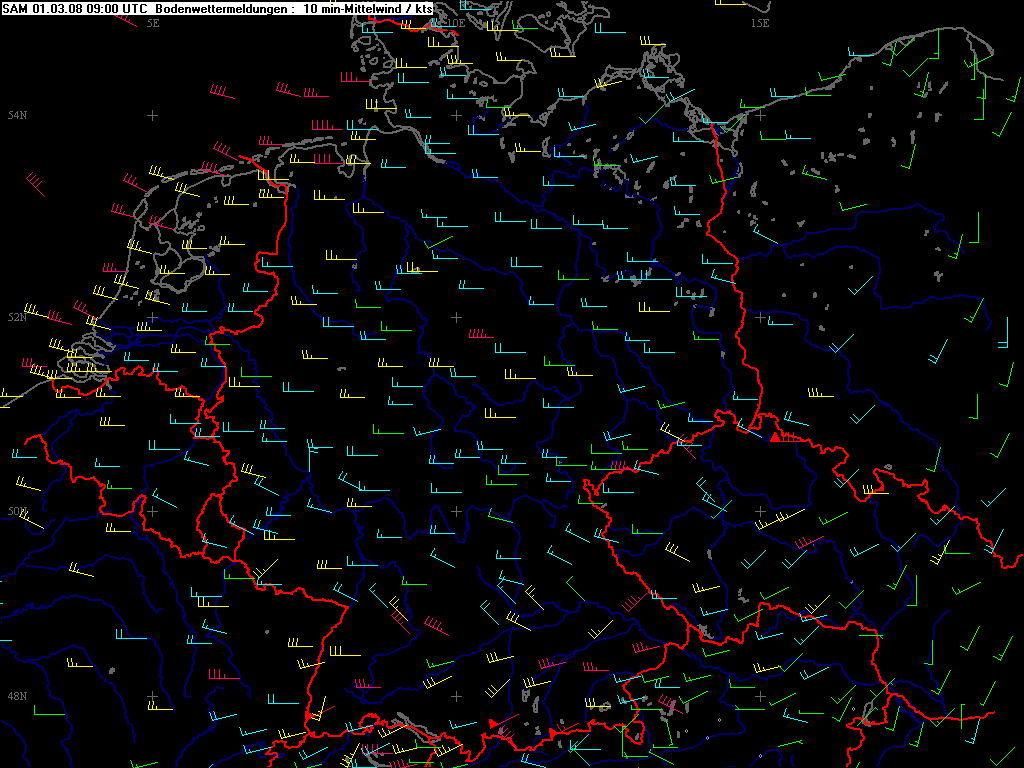1024x768 pixels.
Task: Select the grid cross at 48N 5E
Action: tap(152, 696)
